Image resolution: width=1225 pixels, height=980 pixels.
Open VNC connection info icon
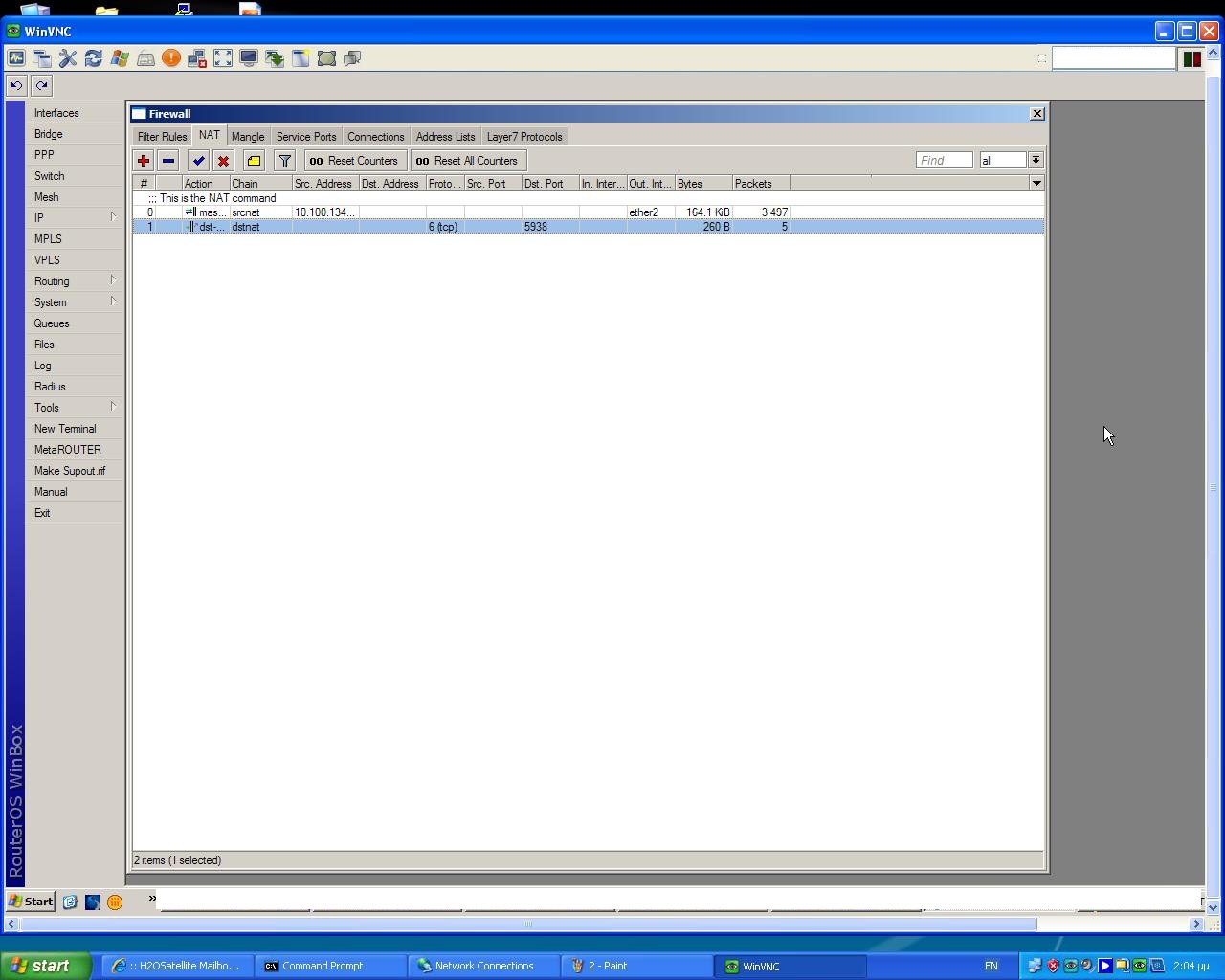tap(16, 58)
